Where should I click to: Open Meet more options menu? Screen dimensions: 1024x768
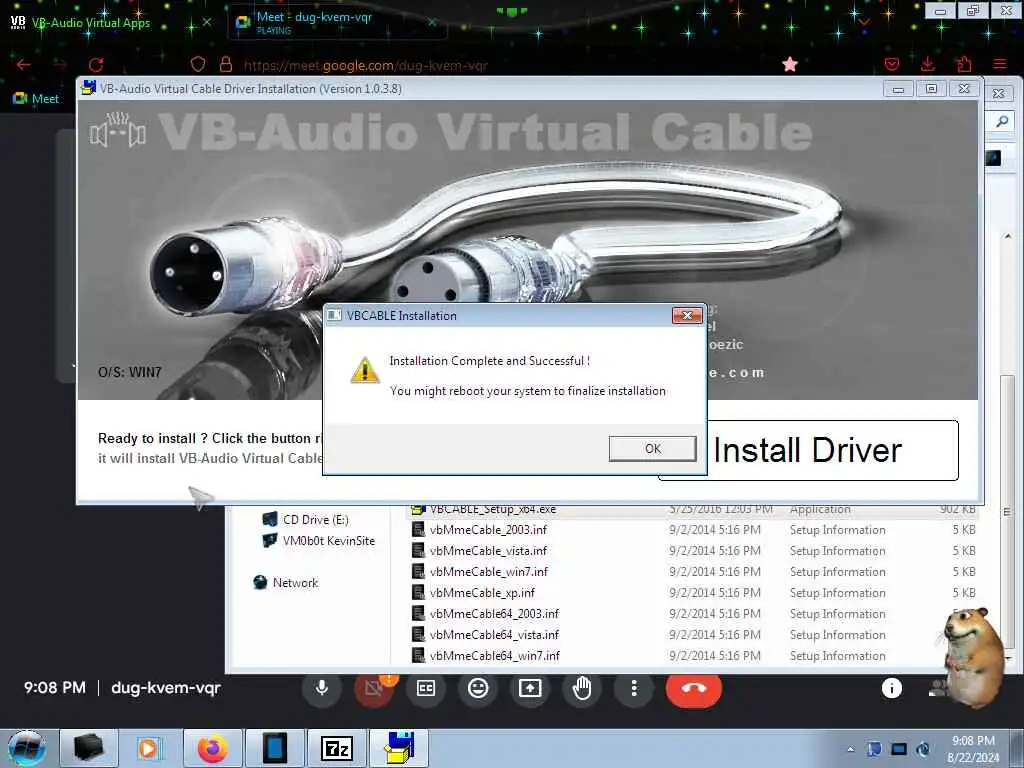(x=633, y=688)
